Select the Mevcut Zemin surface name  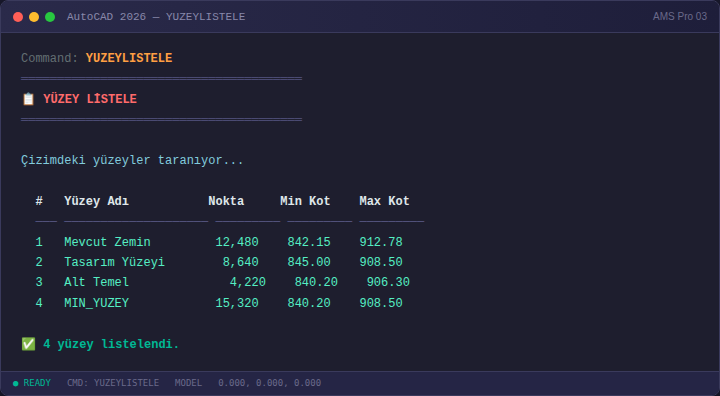coord(107,242)
